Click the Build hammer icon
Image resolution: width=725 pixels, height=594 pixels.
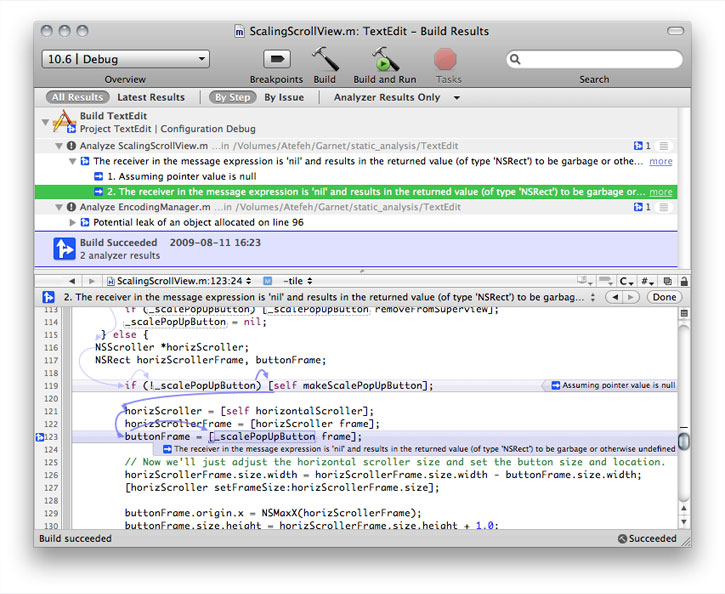pos(324,59)
